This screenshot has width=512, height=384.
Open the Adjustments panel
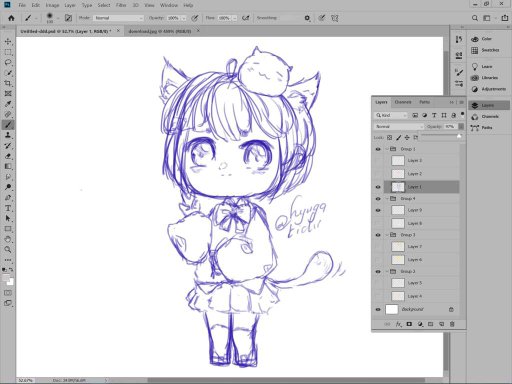click(489, 89)
